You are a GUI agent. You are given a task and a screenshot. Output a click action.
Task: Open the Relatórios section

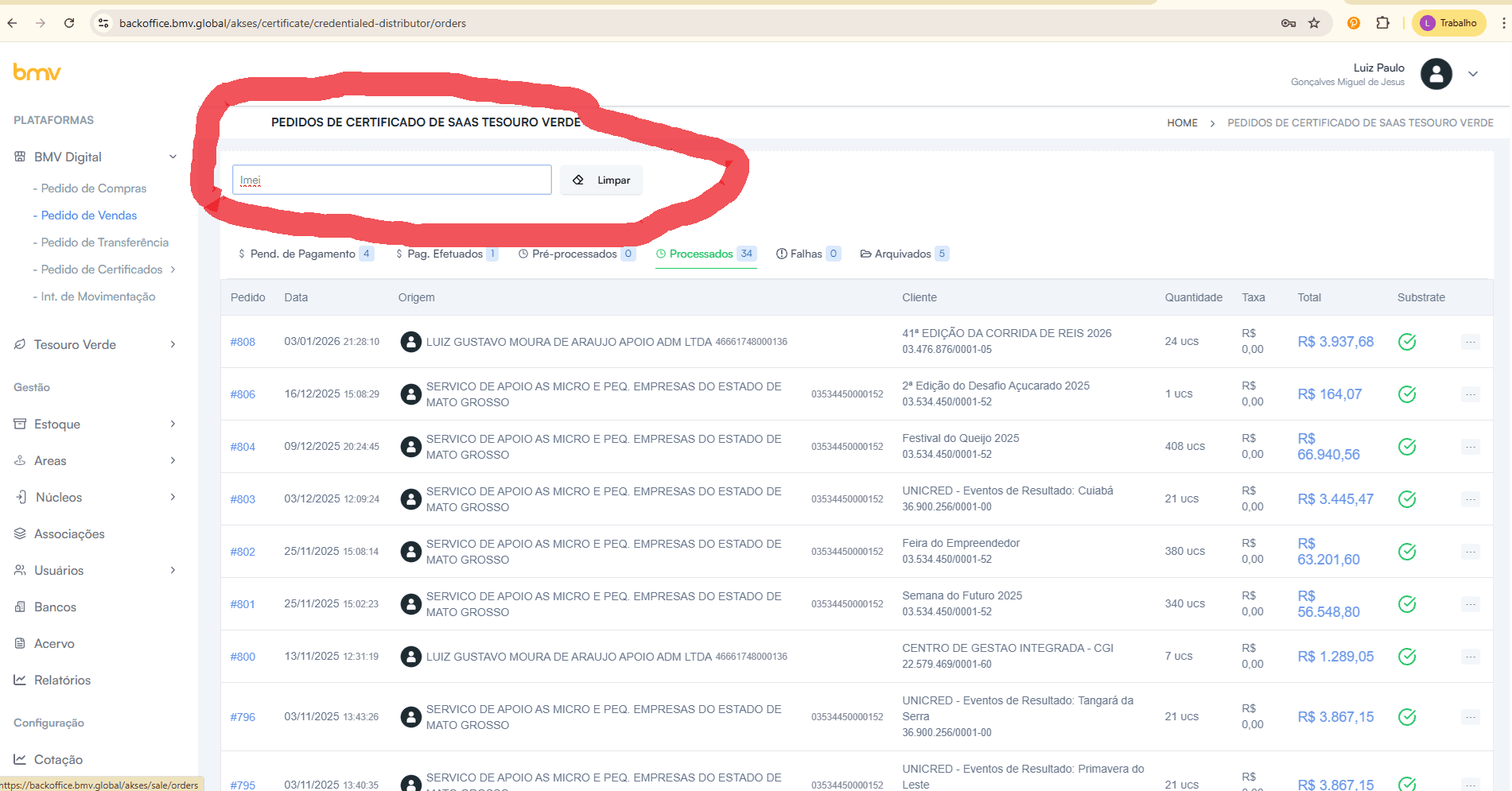[62, 680]
